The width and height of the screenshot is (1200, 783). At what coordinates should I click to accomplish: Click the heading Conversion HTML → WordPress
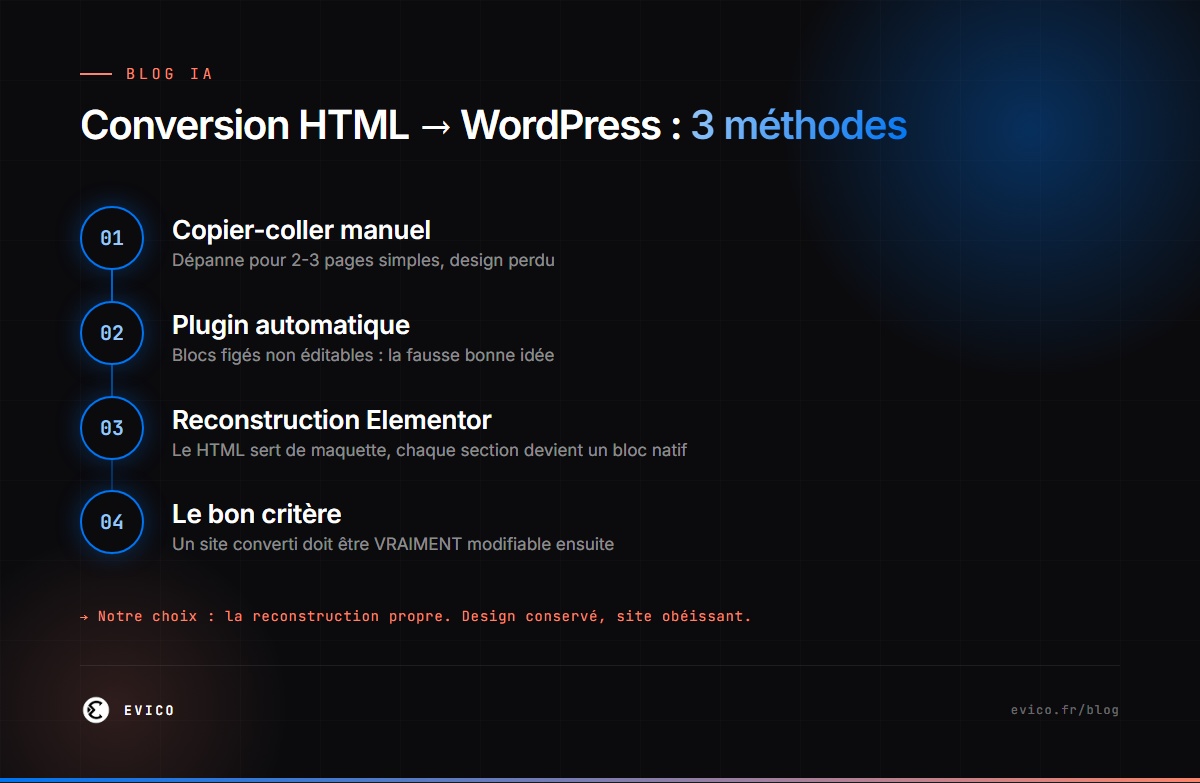[381, 126]
